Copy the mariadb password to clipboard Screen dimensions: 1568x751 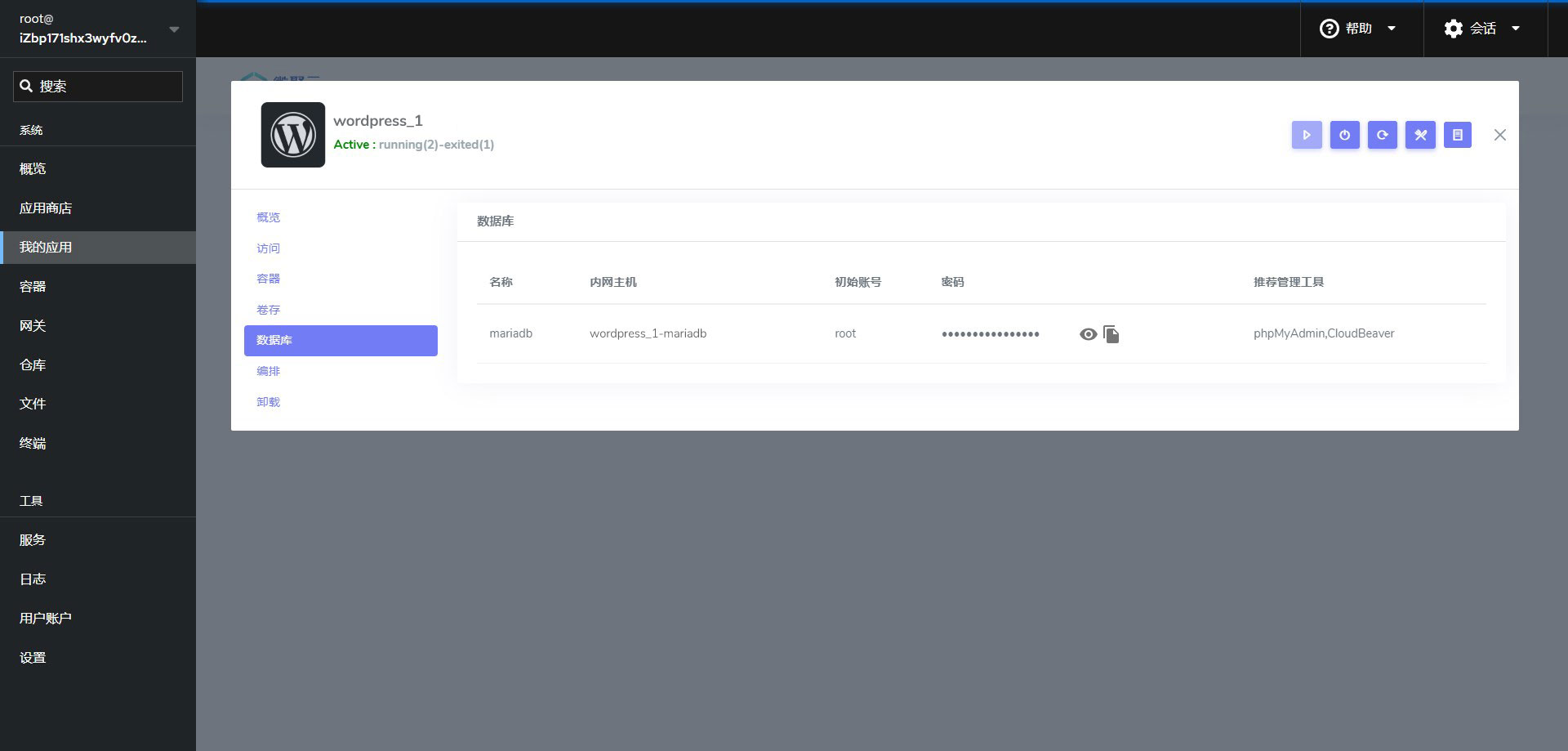[x=1111, y=334]
